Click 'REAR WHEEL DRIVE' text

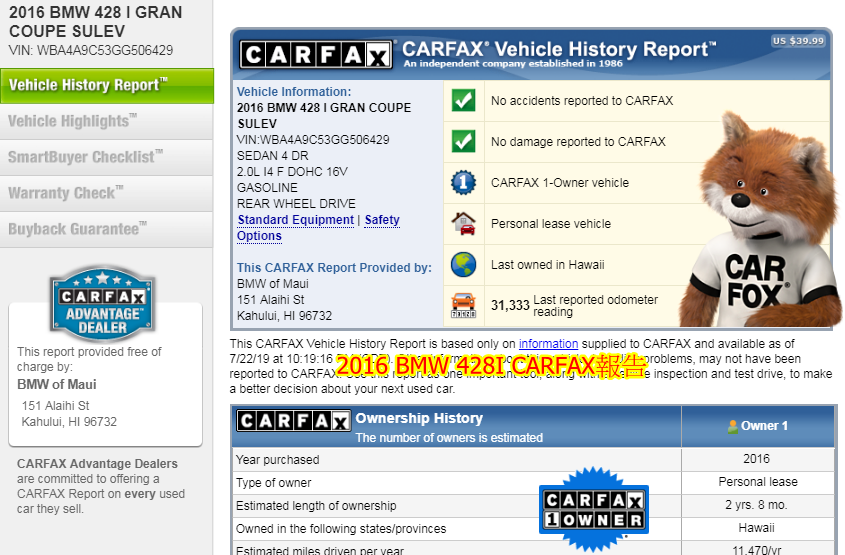tap(296, 204)
